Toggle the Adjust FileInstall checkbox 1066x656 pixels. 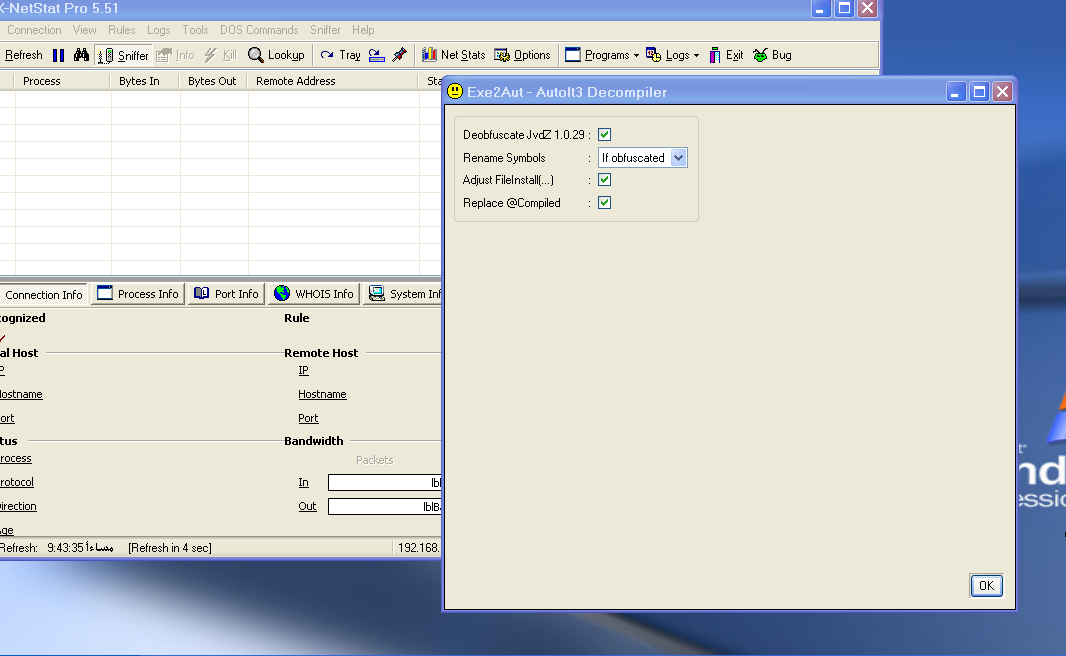[x=604, y=180]
